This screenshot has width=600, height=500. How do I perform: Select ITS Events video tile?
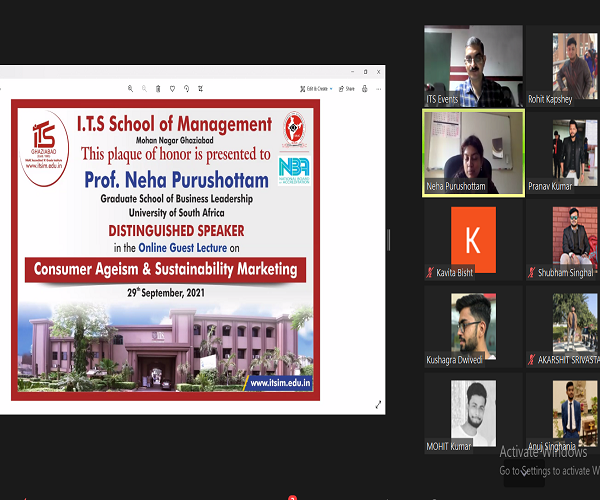473,66
